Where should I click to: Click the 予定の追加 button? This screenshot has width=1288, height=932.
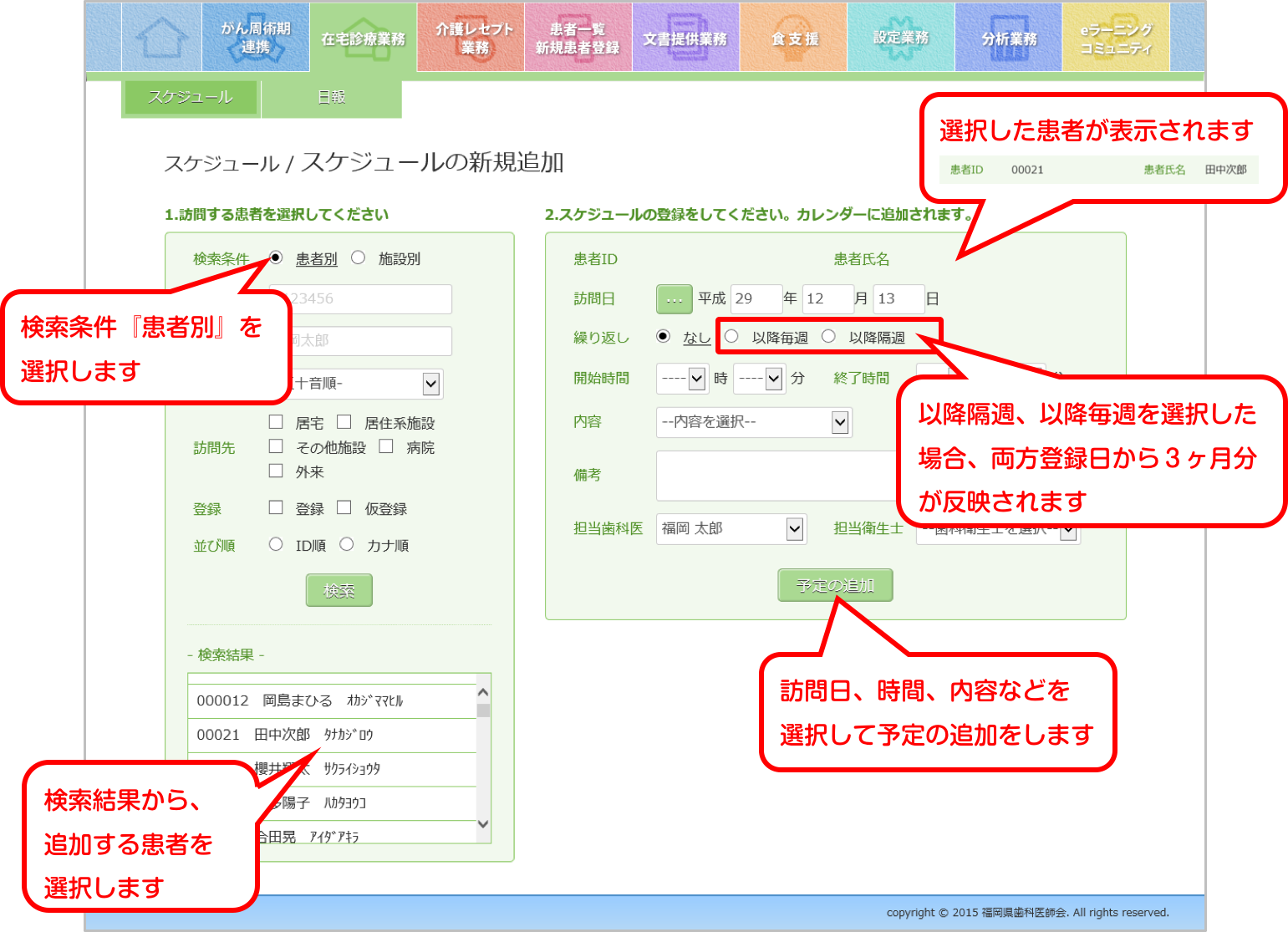pos(835,585)
